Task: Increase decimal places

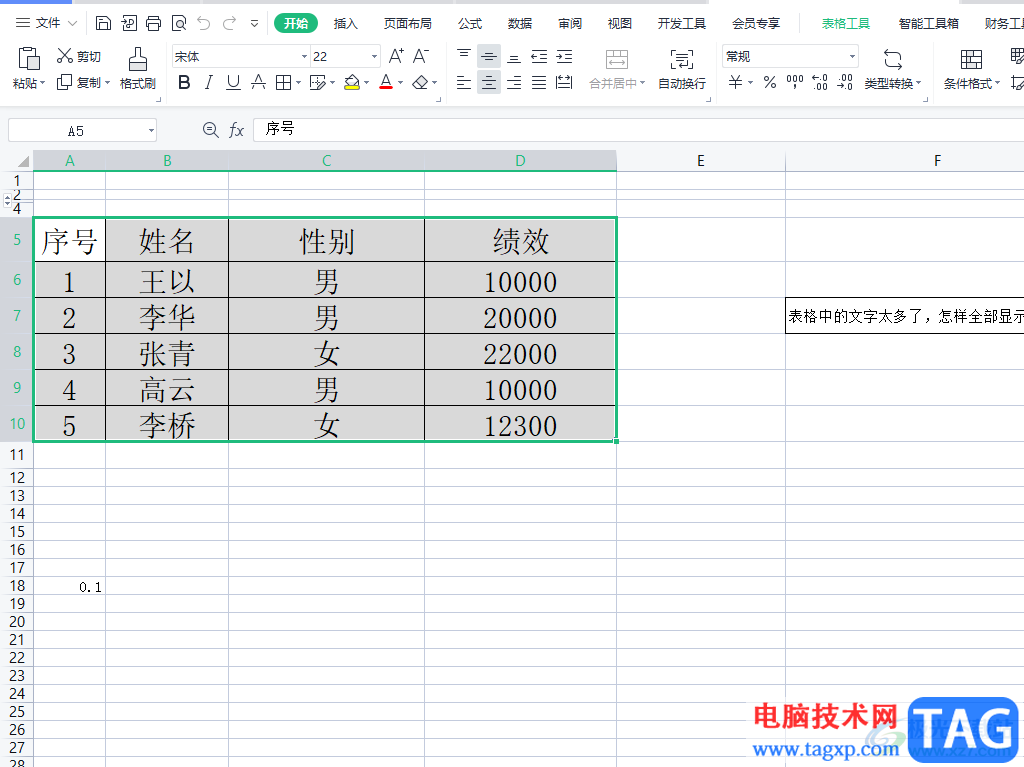Action: tap(820, 82)
